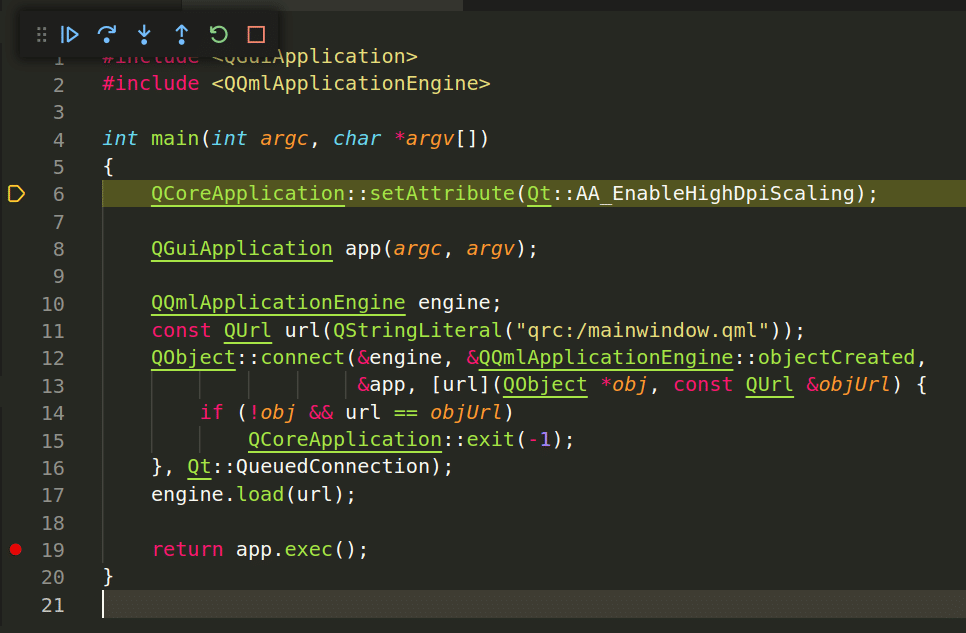Remove the red breakpoint on line 19
This screenshot has height=633, width=966.
(15, 549)
